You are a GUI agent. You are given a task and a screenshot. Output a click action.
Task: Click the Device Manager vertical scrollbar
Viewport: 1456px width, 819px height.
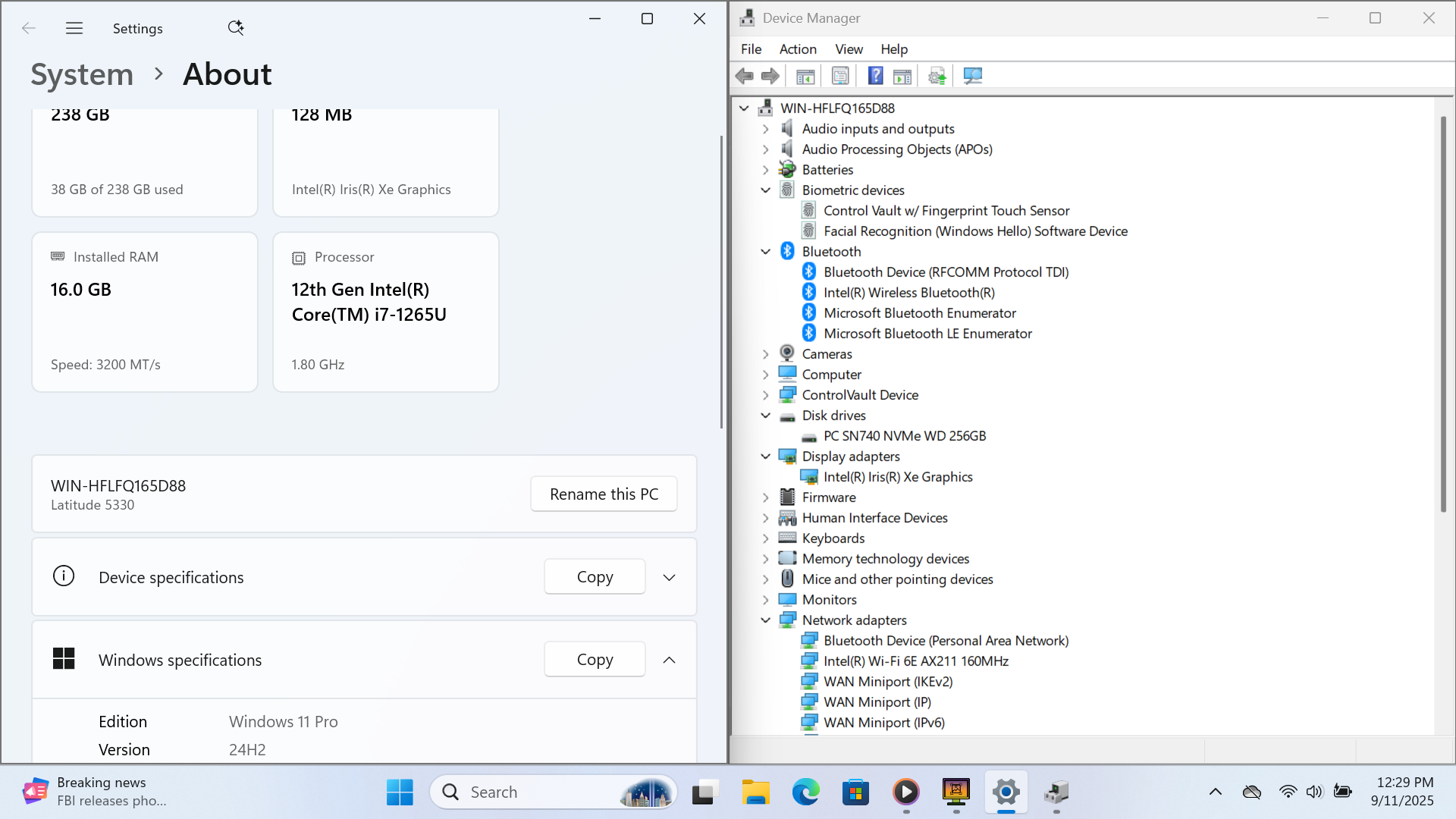pos(1443,314)
